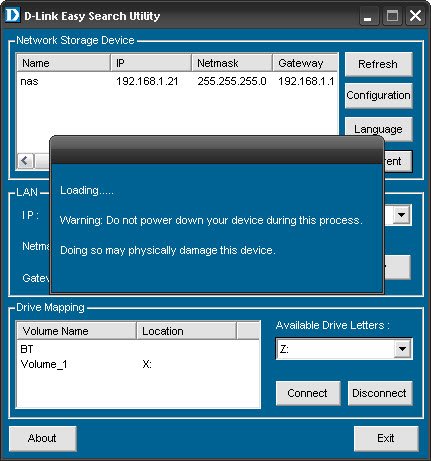Click the Connect button
This screenshot has height=461, width=431.
[x=308, y=393]
